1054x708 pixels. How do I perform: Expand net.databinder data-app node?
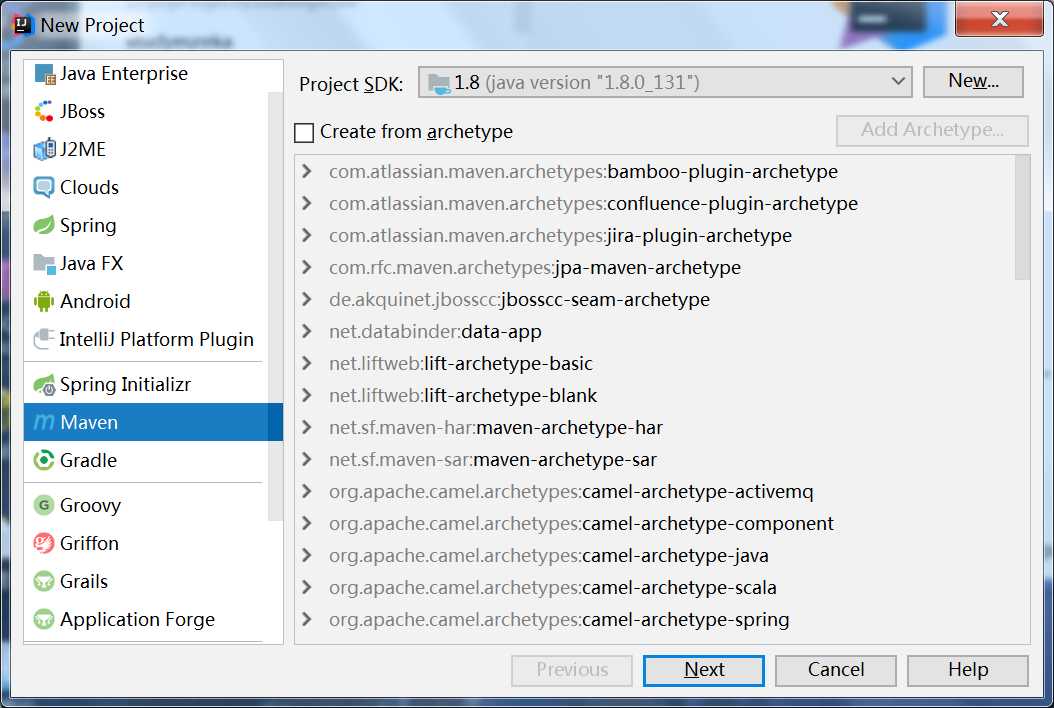307,331
